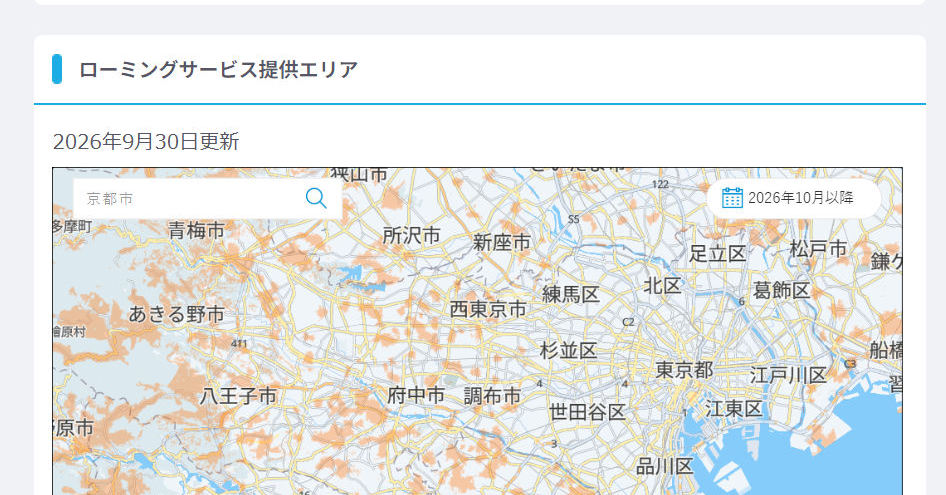This screenshot has height=495, width=946.
Task: Click the あきる野市 map label
Action: 176,314
